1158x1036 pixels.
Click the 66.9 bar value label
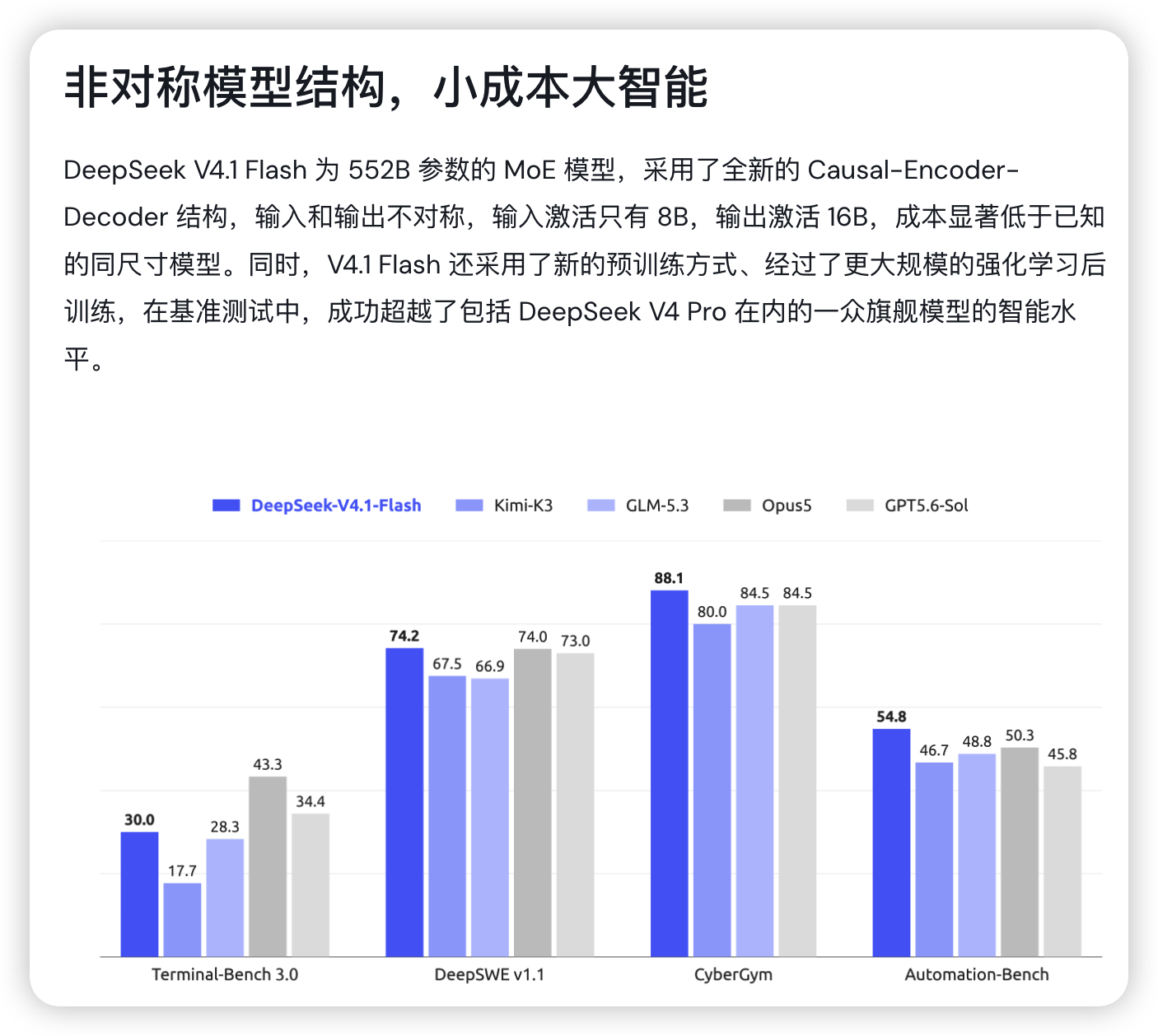490,666
